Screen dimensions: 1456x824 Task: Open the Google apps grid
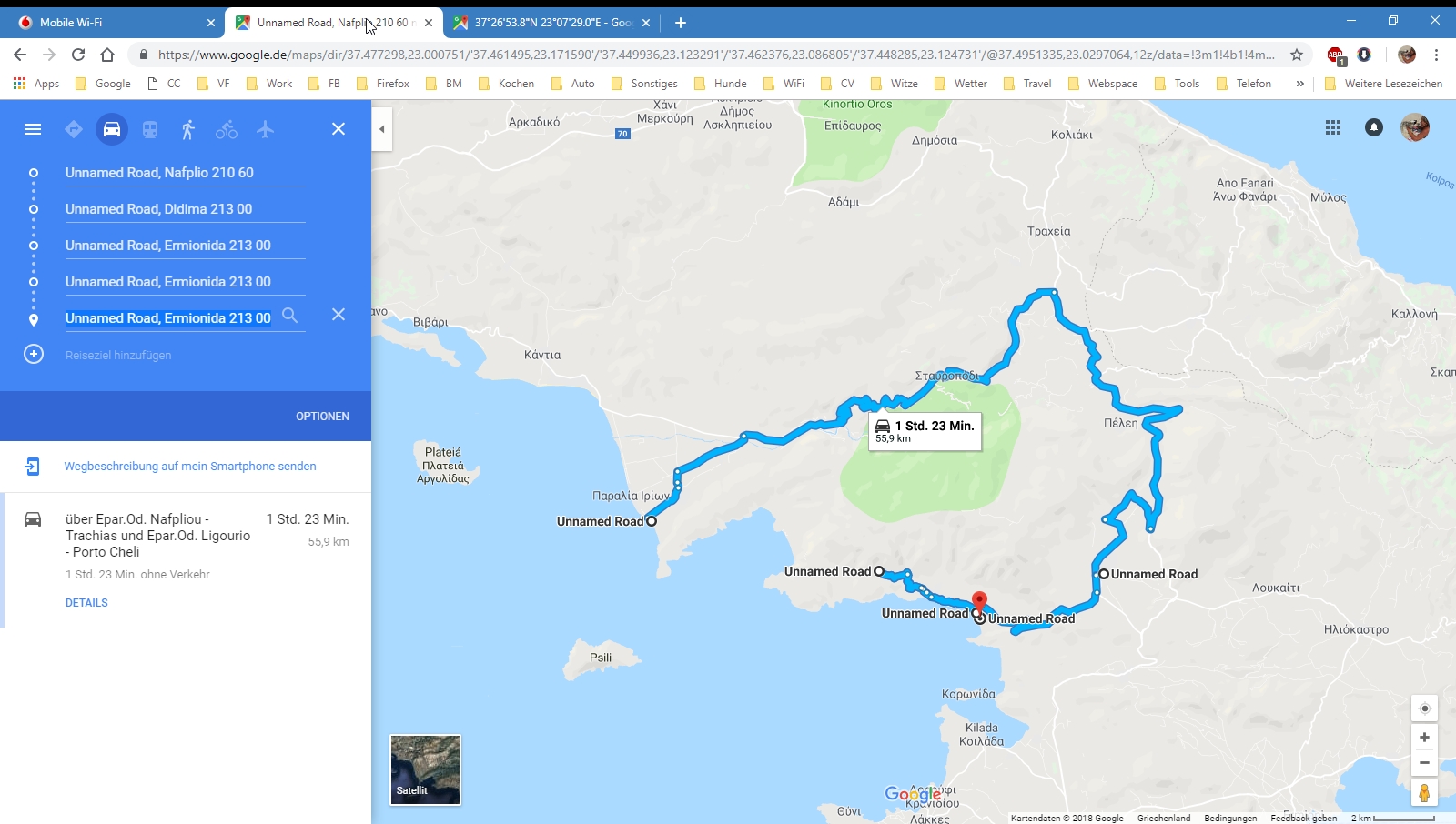pyautogui.click(x=1333, y=127)
